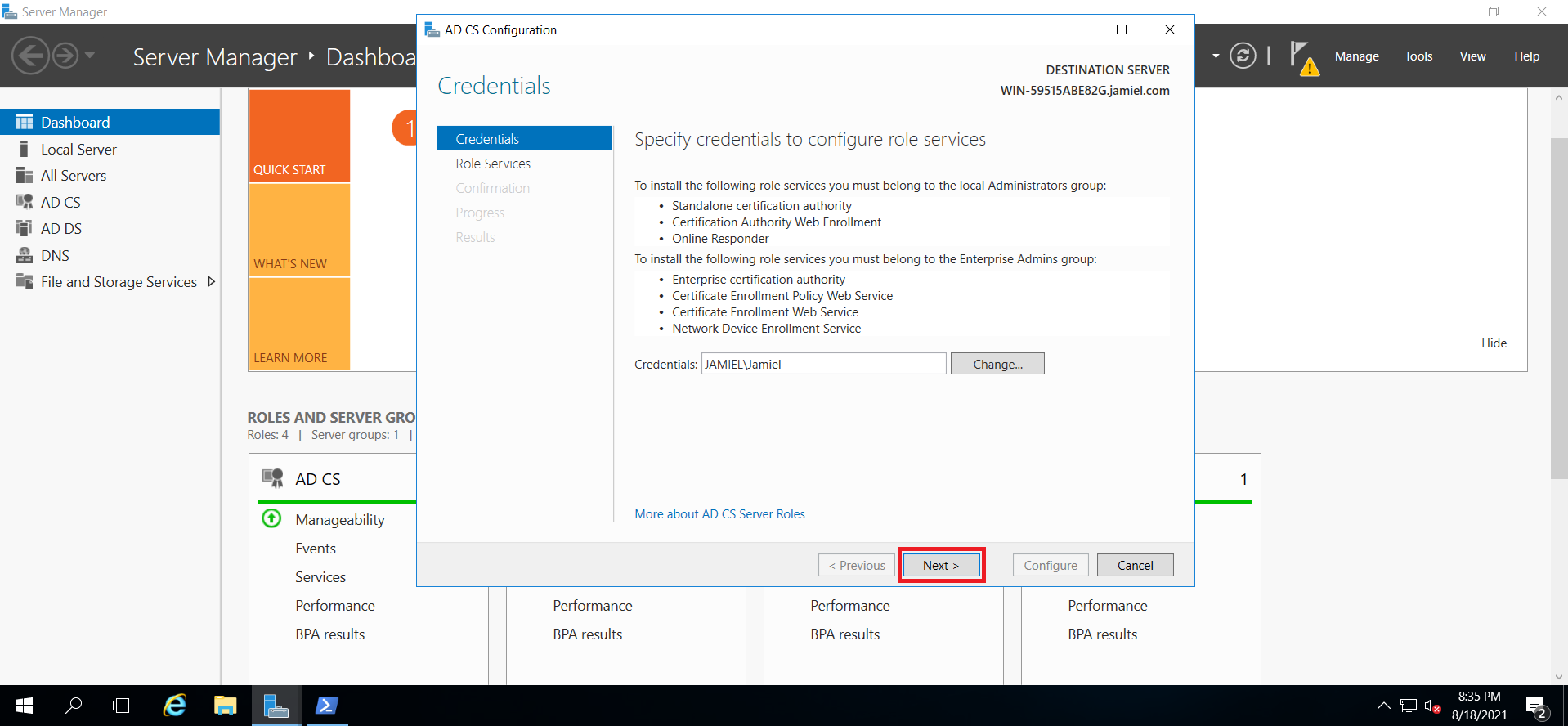Open Performance in the AD CS tile
This screenshot has width=1568, height=726.
click(x=335, y=606)
